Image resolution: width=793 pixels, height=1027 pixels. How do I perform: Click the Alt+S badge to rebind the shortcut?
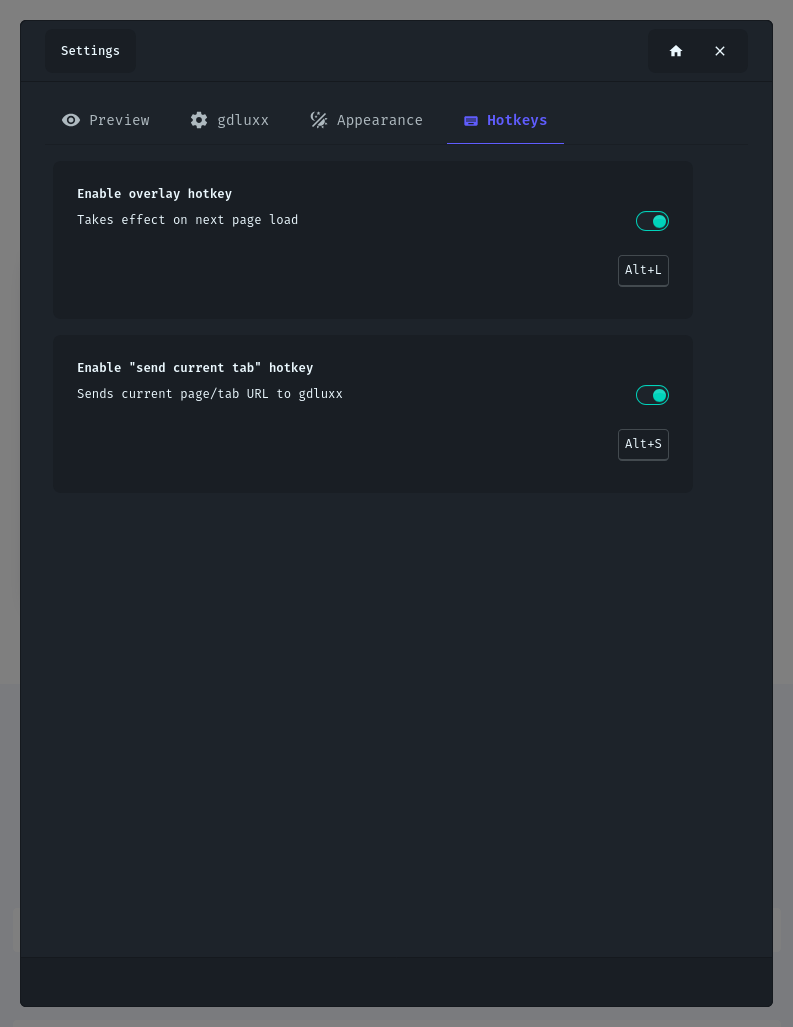click(x=643, y=444)
